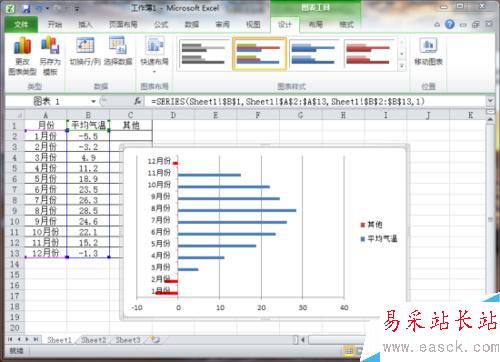The image size is (500, 362).
Task: Switch to the Review ribbon tab
Action: (222, 24)
